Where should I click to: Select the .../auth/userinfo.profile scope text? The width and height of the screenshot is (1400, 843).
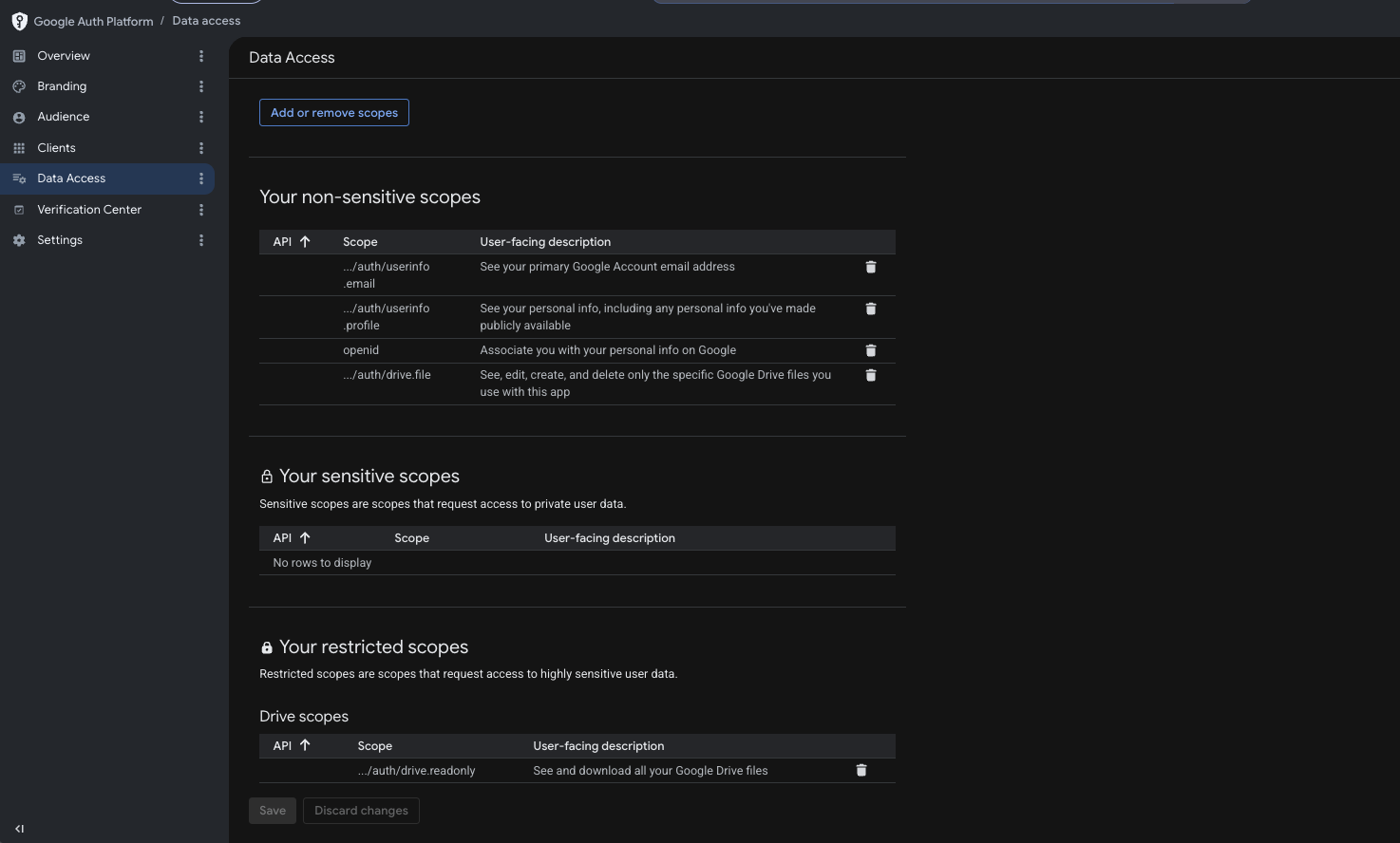click(387, 317)
